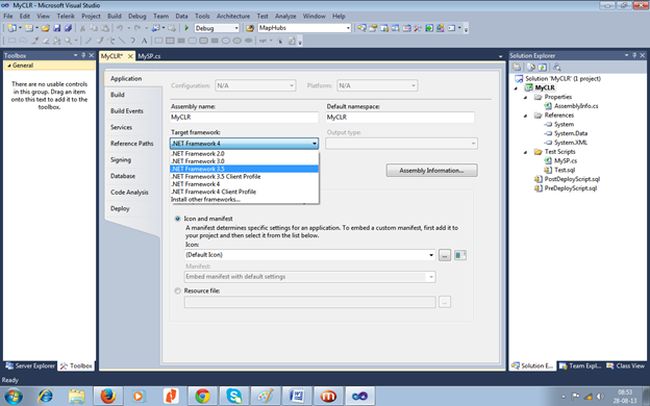Viewport: 650px width, 406px height.
Task: Click the New Project toolbar icon
Action: click(x=12, y=28)
